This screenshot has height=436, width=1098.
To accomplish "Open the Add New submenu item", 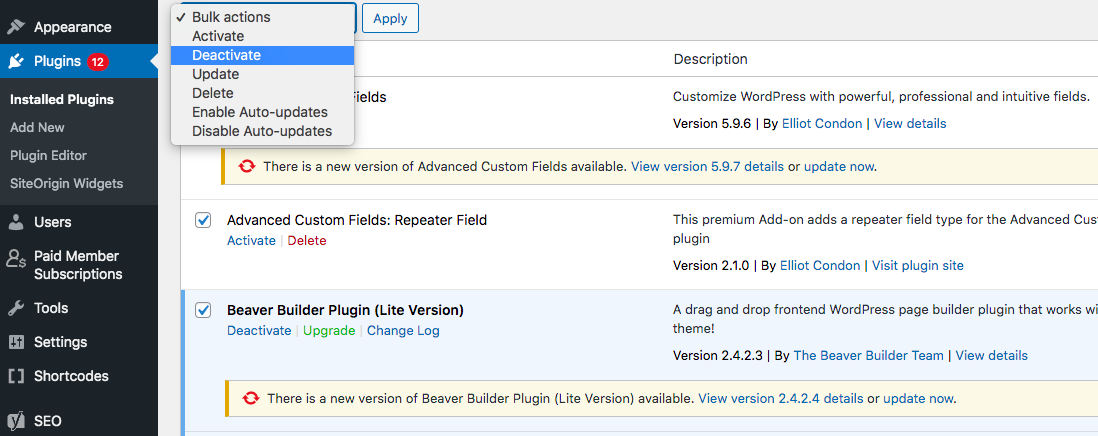I will pos(37,127).
